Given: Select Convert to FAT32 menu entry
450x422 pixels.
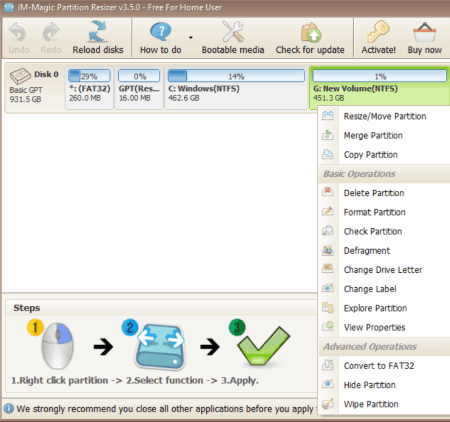Looking at the screenshot, I should click(x=384, y=366).
